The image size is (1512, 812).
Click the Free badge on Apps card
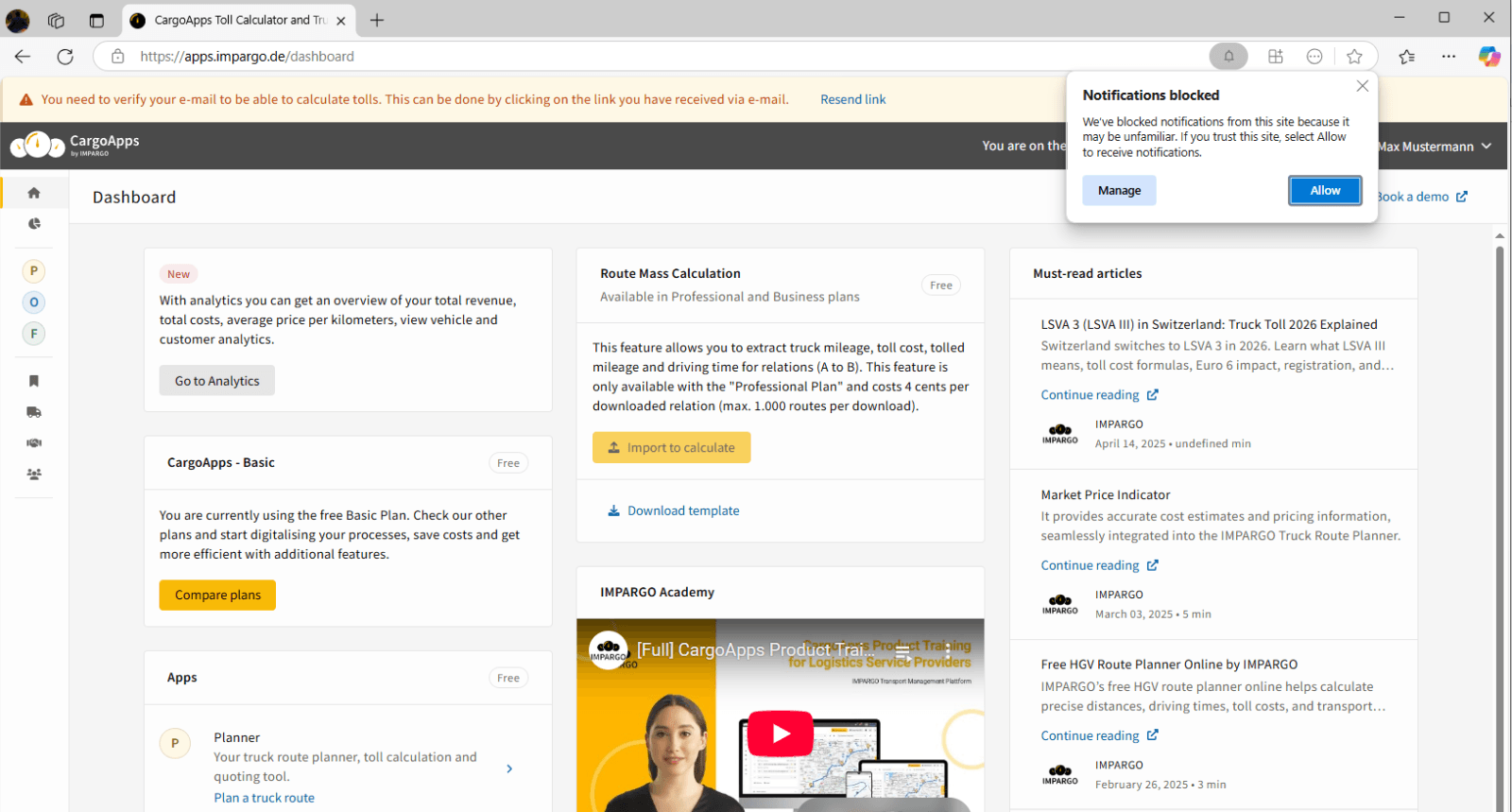pos(508,678)
